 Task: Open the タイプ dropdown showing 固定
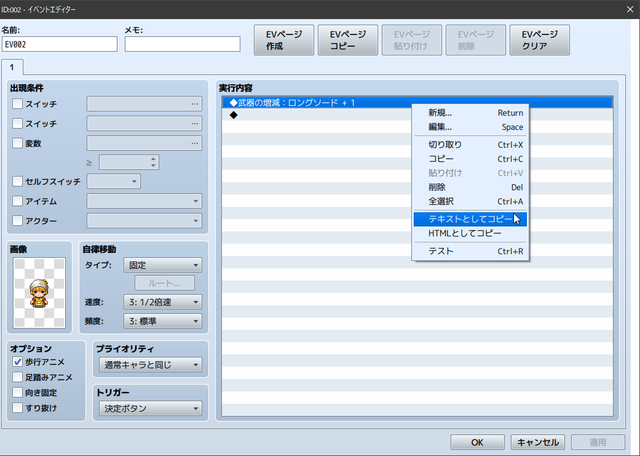tap(162, 265)
